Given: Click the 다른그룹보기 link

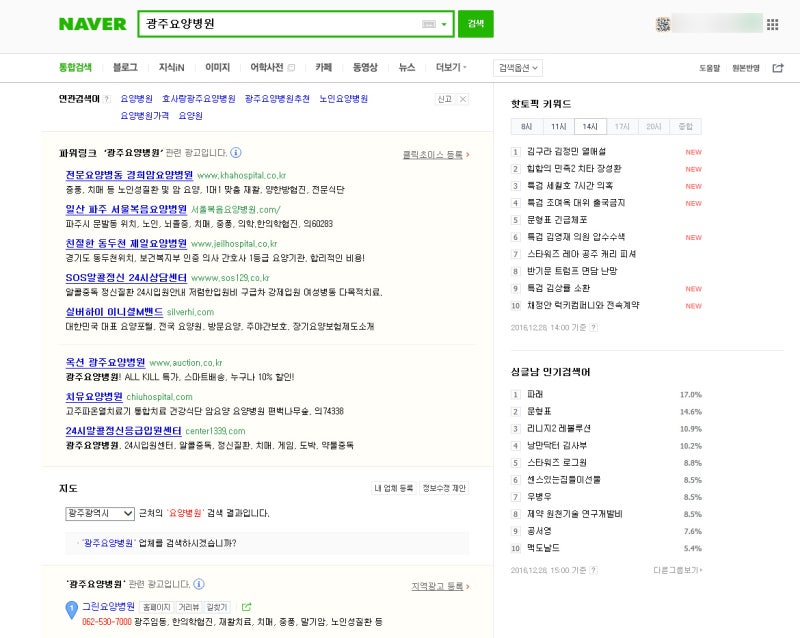Looking at the screenshot, I should point(678,570).
